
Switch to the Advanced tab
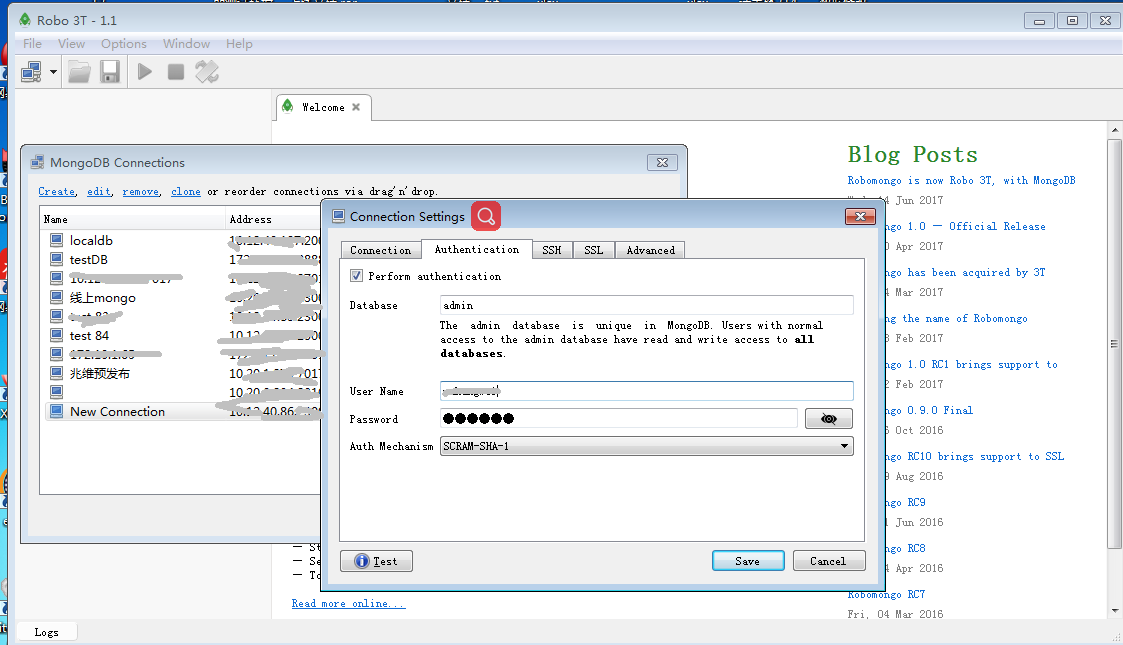[x=650, y=251]
